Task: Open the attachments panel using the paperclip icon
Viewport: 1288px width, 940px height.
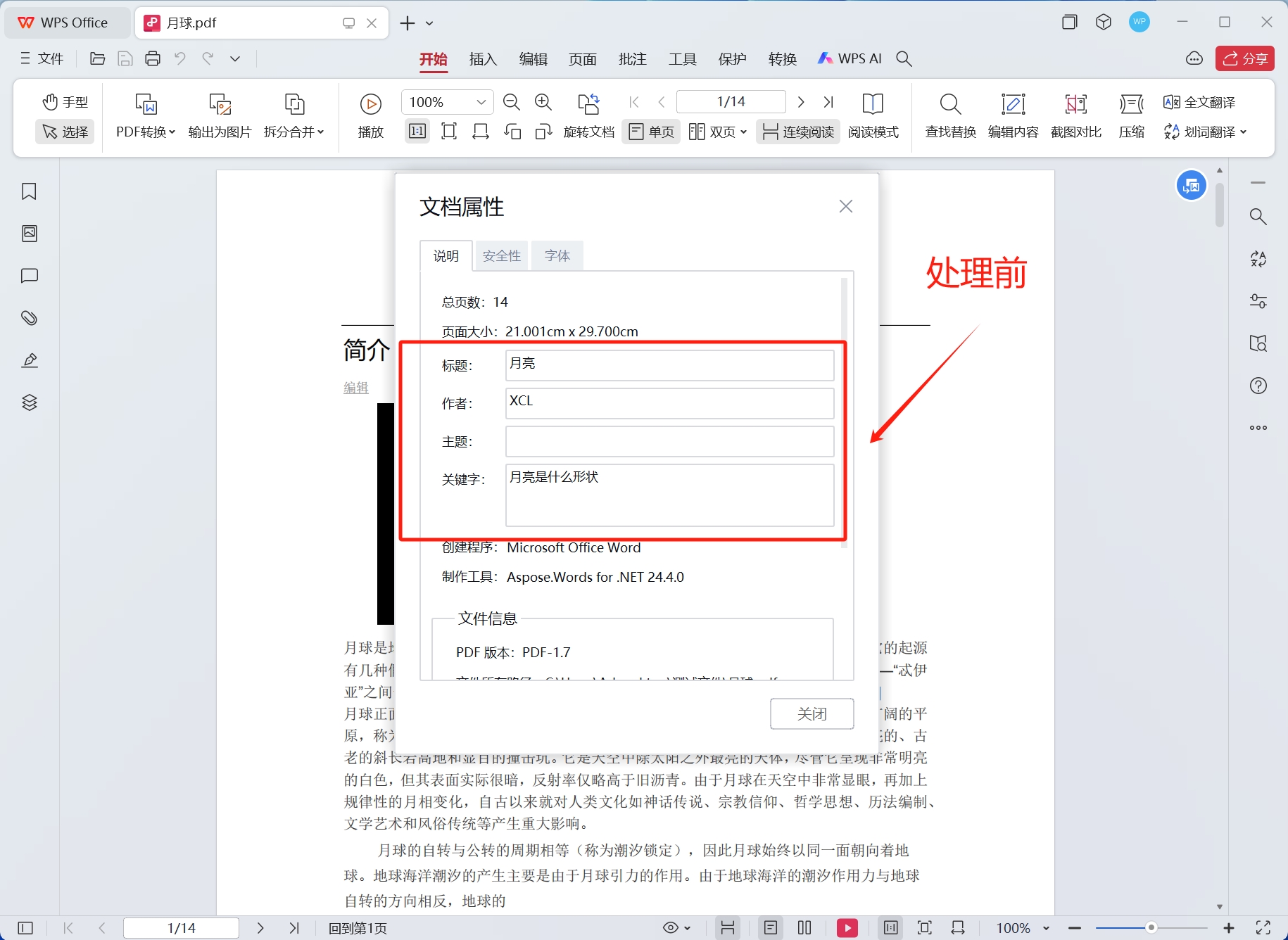Action: (x=29, y=318)
